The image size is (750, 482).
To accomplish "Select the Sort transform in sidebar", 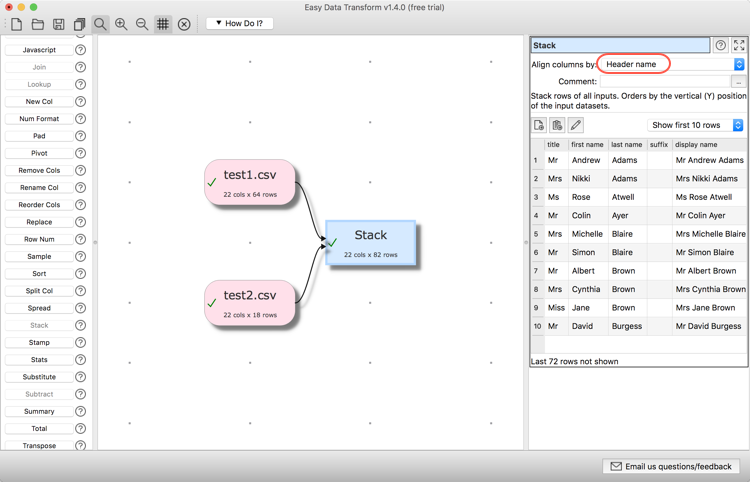I will point(39,273).
